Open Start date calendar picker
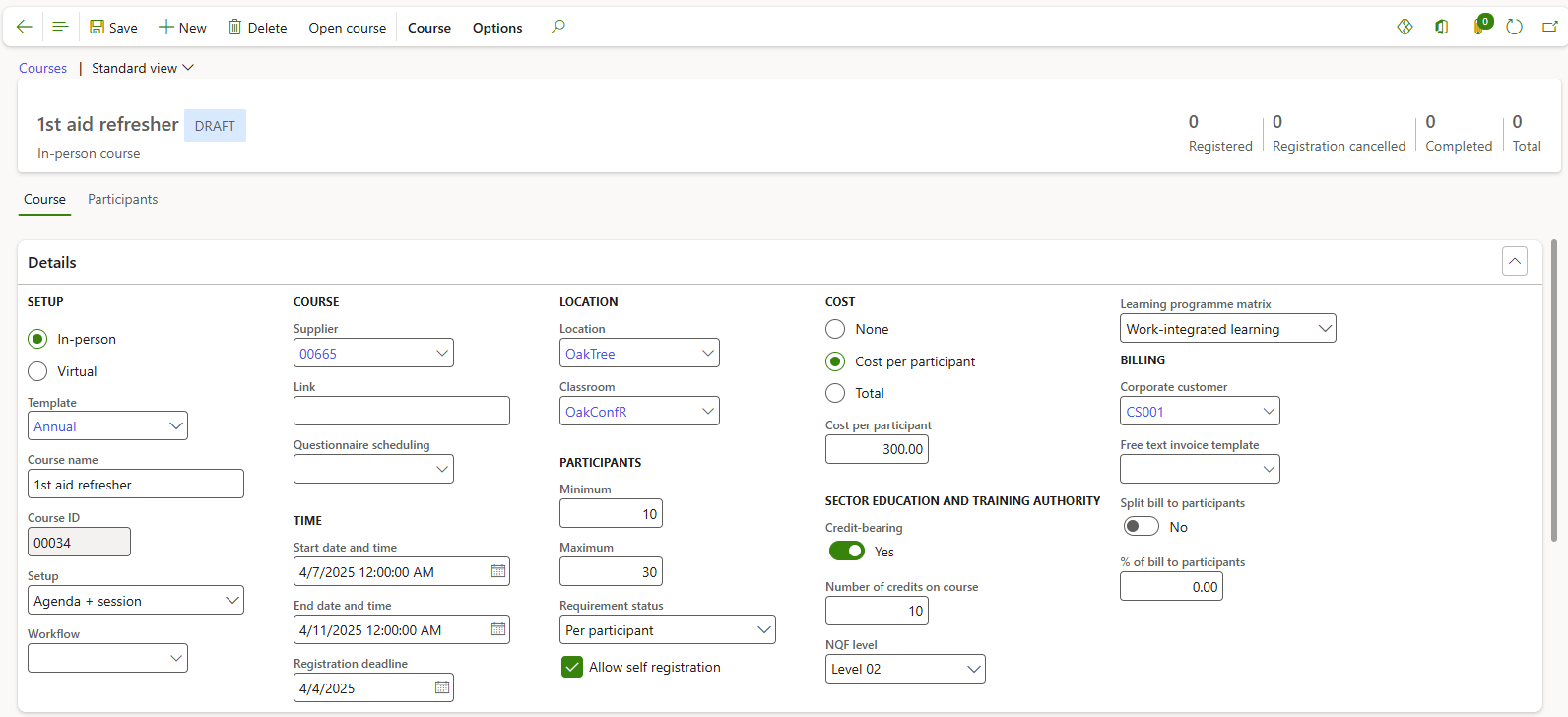Screen dimensions: 1568x717 pyautogui.click(x=498, y=571)
